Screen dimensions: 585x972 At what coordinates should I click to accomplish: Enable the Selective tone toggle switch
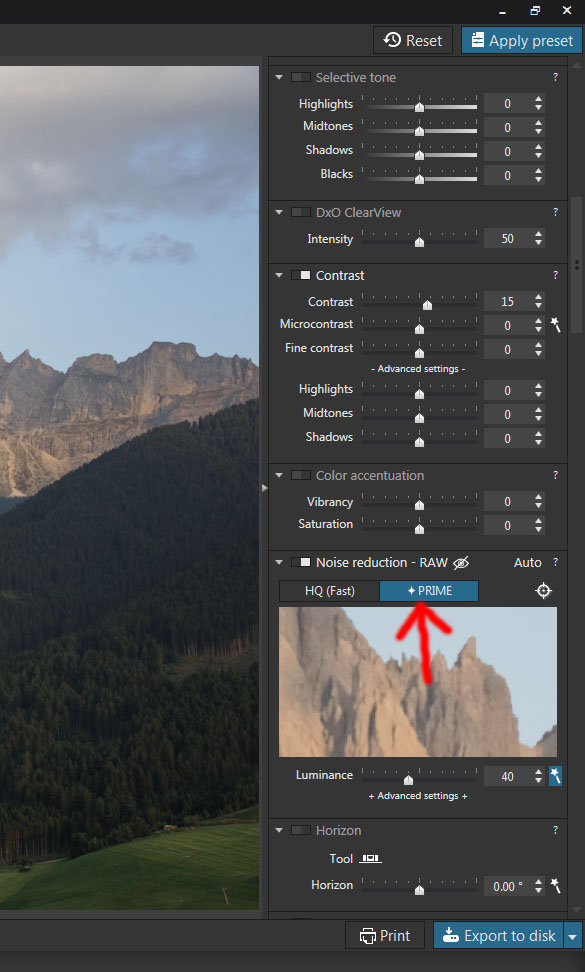click(301, 77)
